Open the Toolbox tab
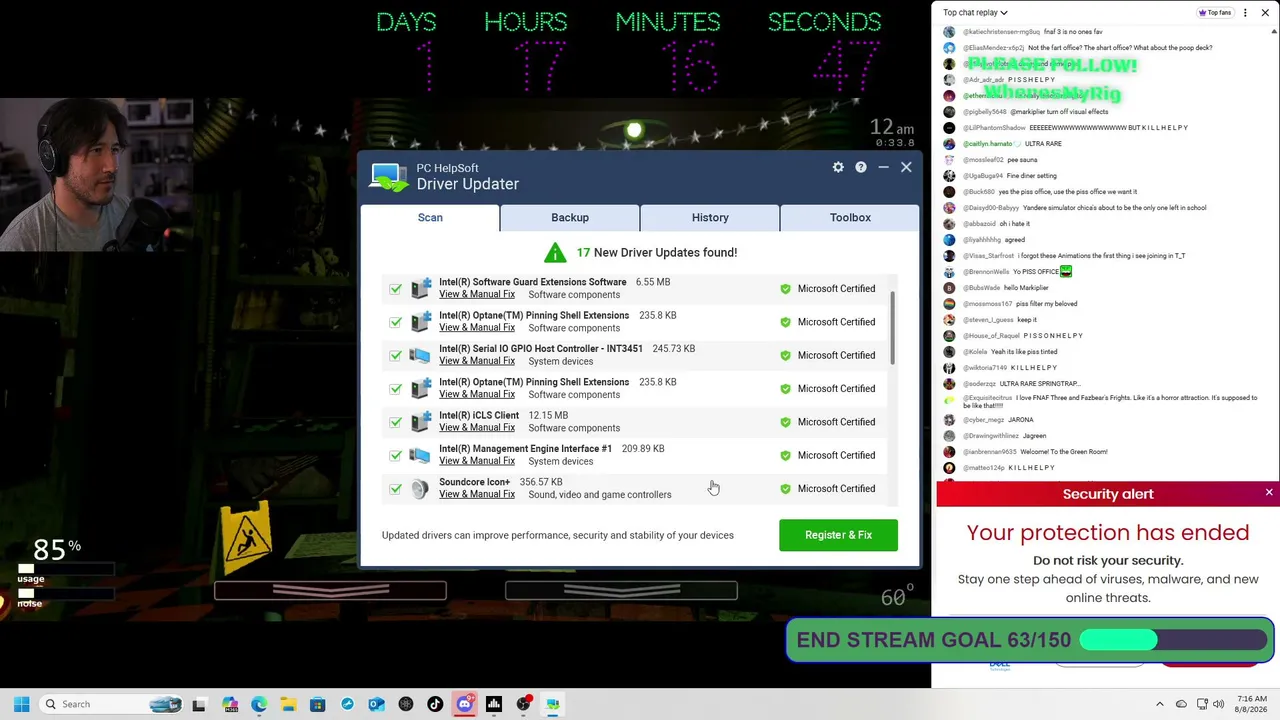The width and height of the screenshot is (1280, 720). pos(850,217)
